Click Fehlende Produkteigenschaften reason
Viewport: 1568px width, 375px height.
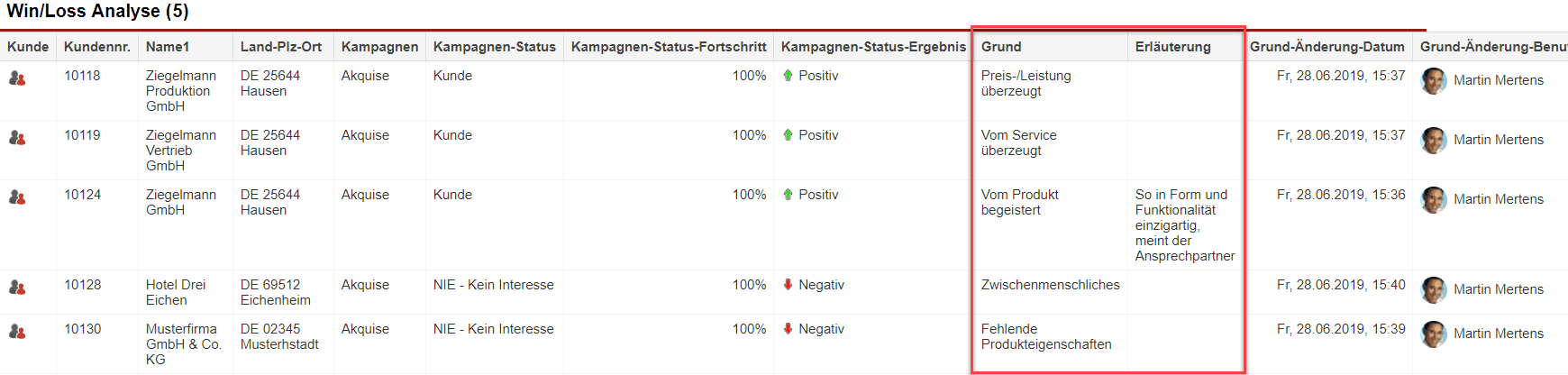coord(1045,336)
